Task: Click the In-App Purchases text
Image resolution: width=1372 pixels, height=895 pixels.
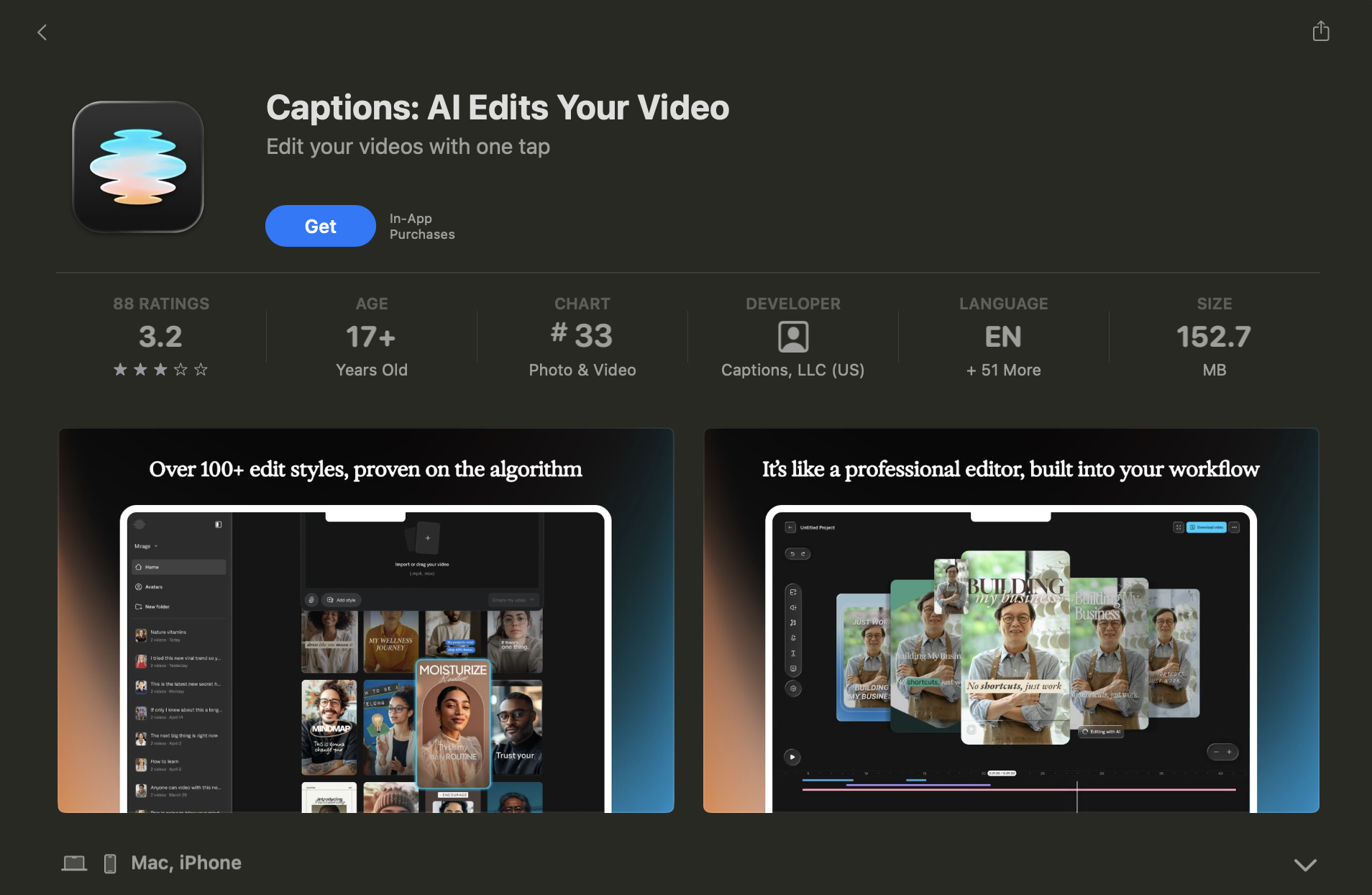Action: (422, 226)
